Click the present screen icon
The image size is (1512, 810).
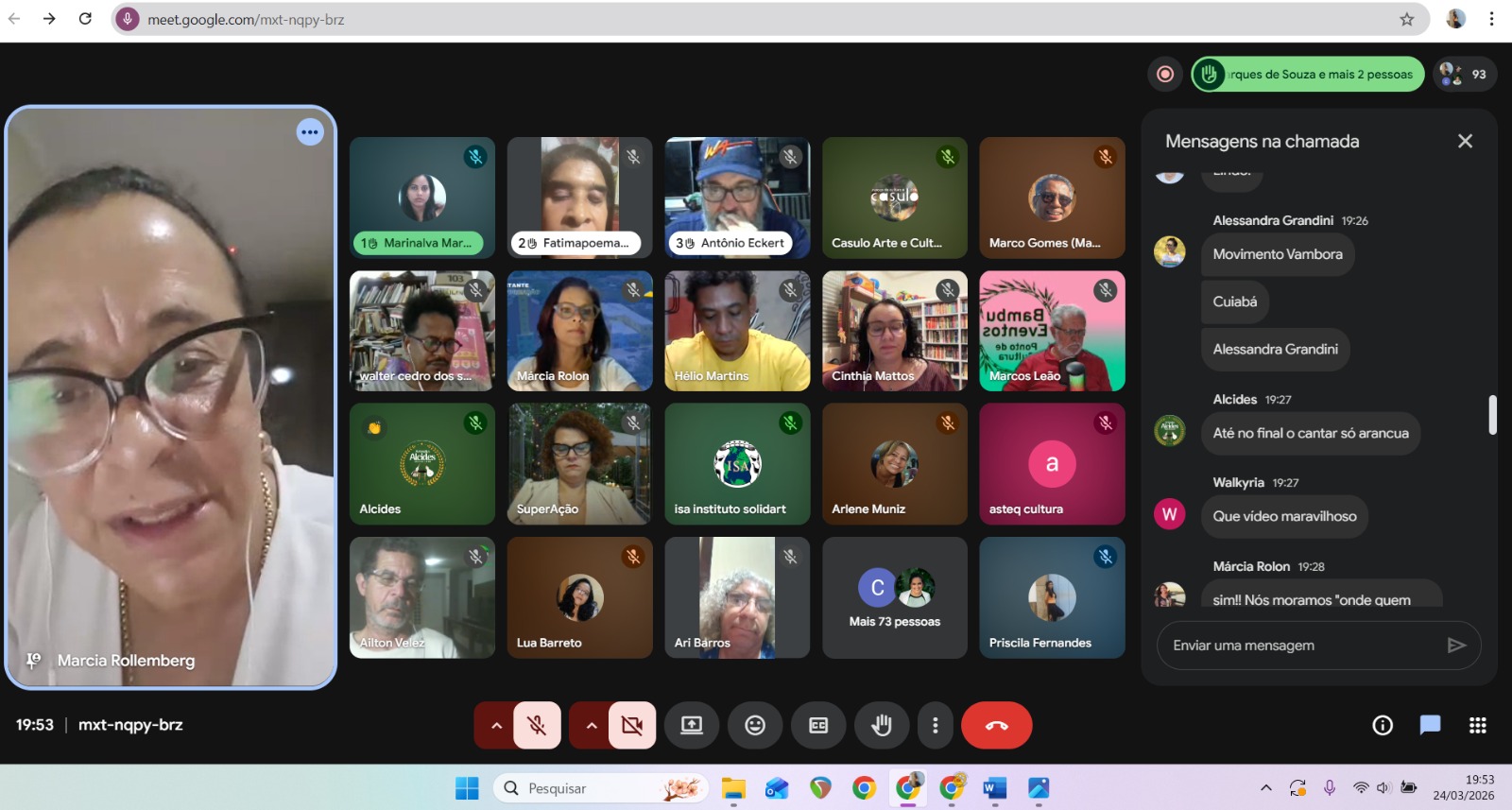(692, 725)
